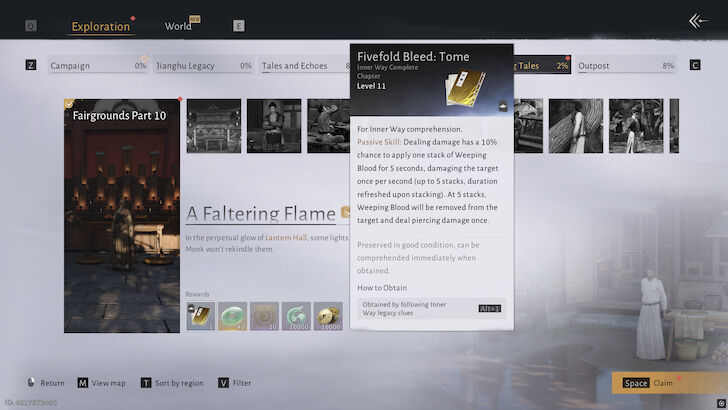Select the second grayscale quest thumbnail
Screen dimensions: 728x410
274,126
